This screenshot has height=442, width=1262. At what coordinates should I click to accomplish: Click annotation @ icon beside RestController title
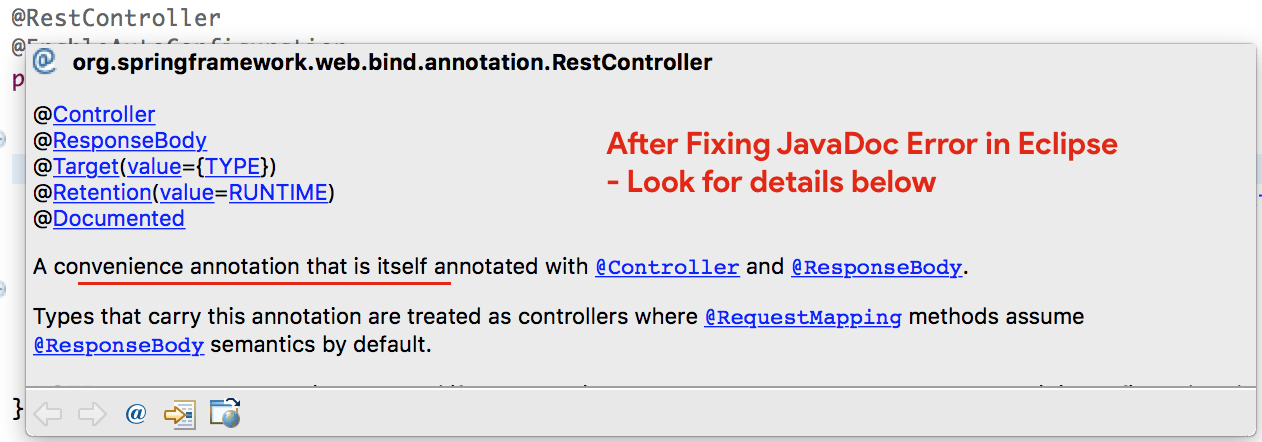(x=45, y=62)
